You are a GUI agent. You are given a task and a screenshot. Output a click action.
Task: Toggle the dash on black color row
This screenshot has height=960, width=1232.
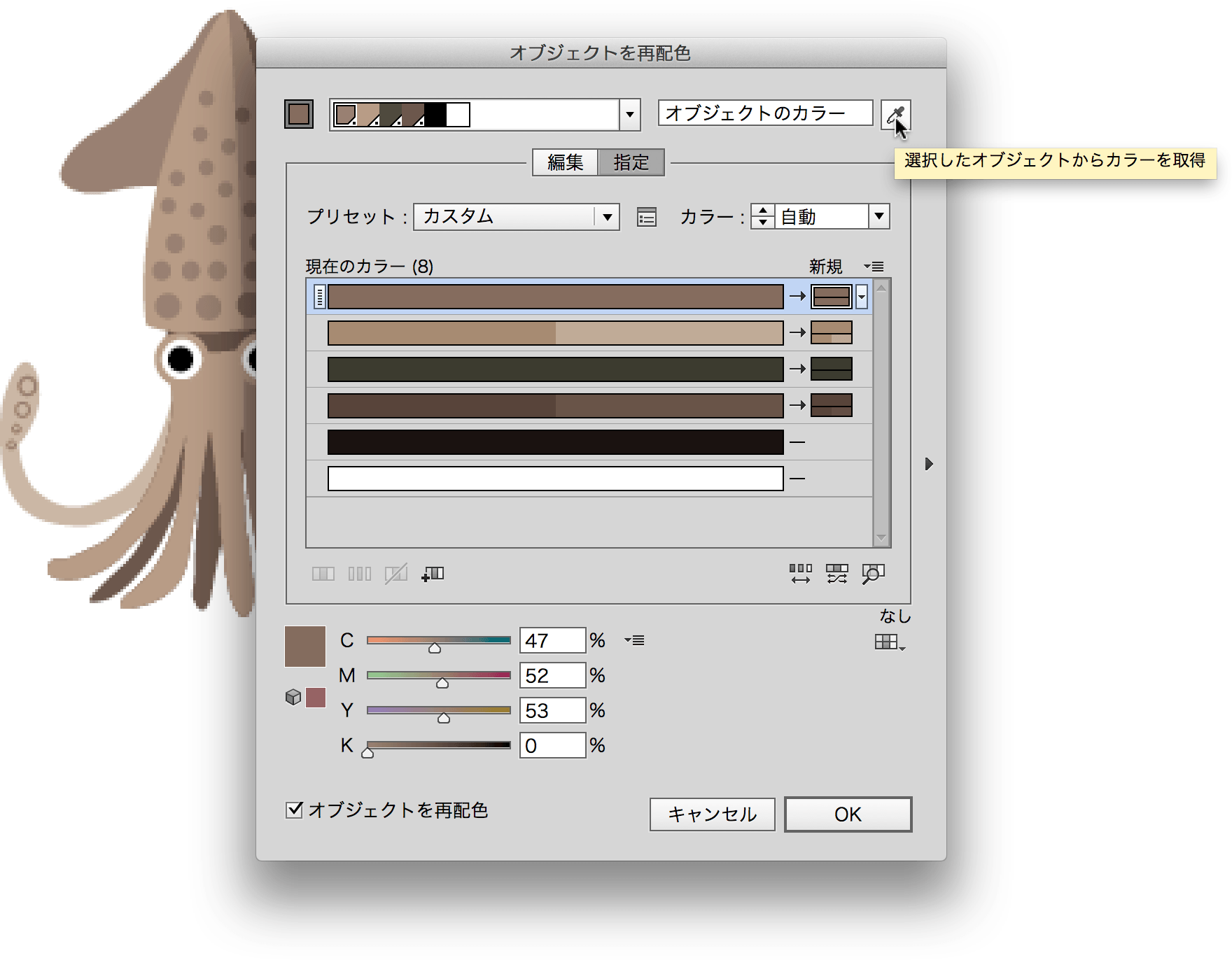click(x=797, y=442)
